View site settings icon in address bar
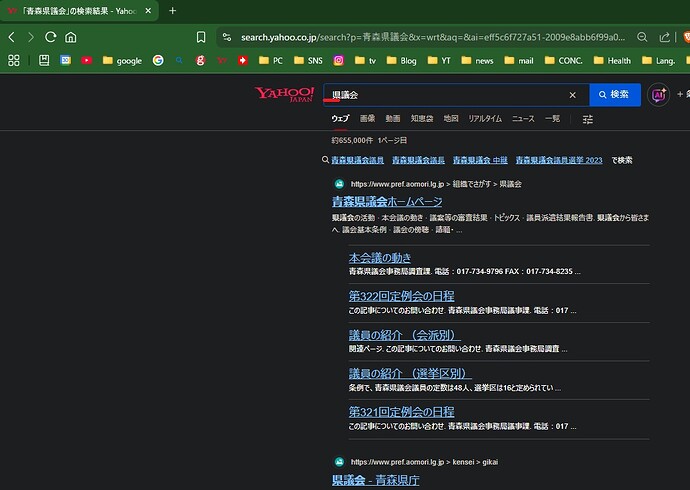 [227, 37]
